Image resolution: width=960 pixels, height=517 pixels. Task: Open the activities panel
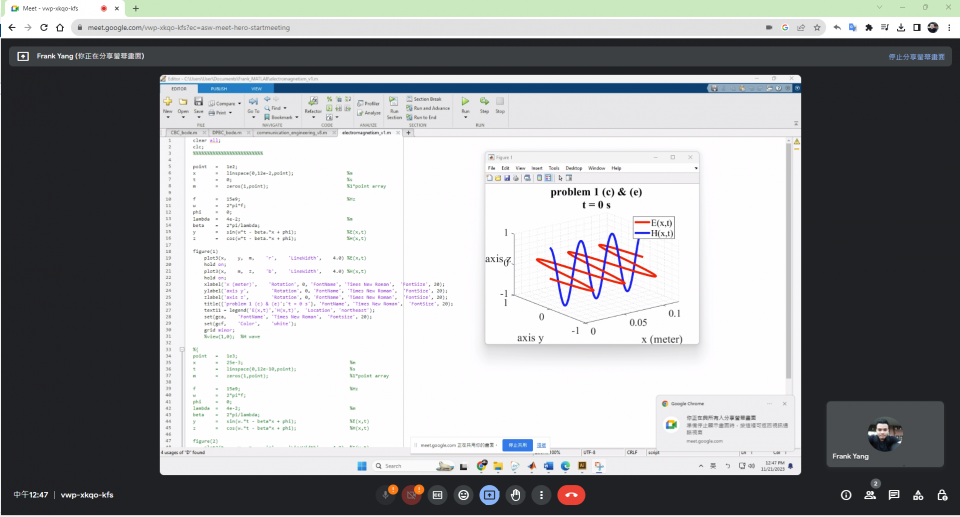918,495
